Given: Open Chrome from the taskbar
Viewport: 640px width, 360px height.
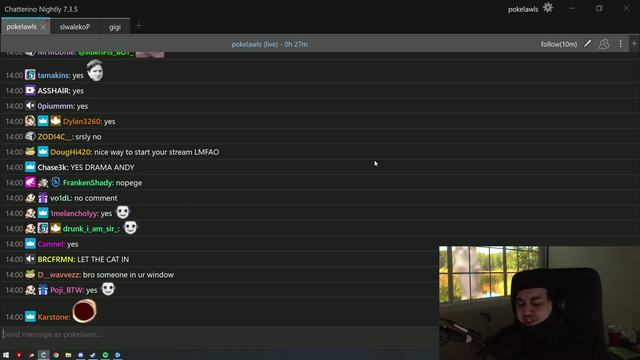Looking at the screenshot, I should pos(56,355).
